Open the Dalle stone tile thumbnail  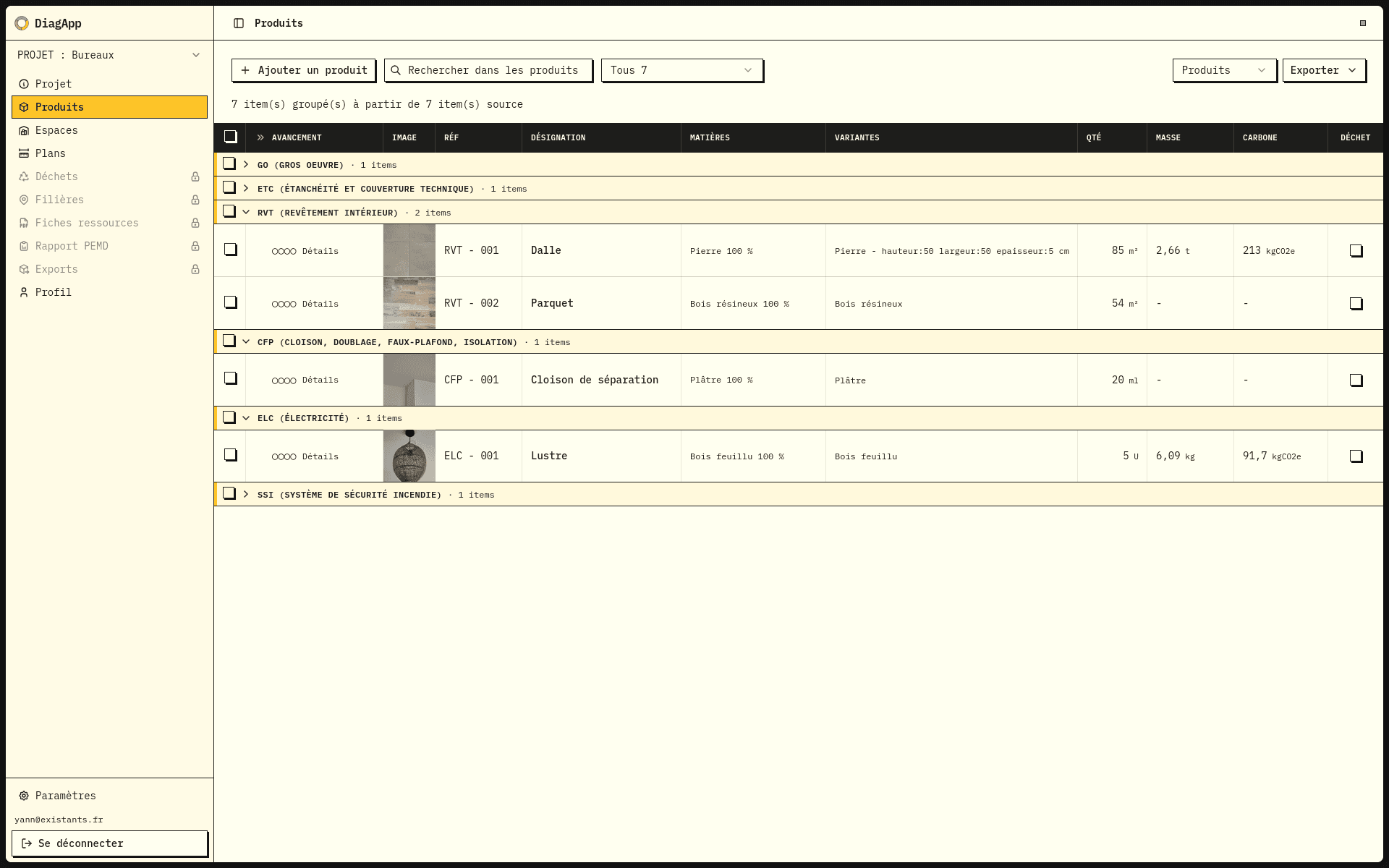(x=409, y=250)
